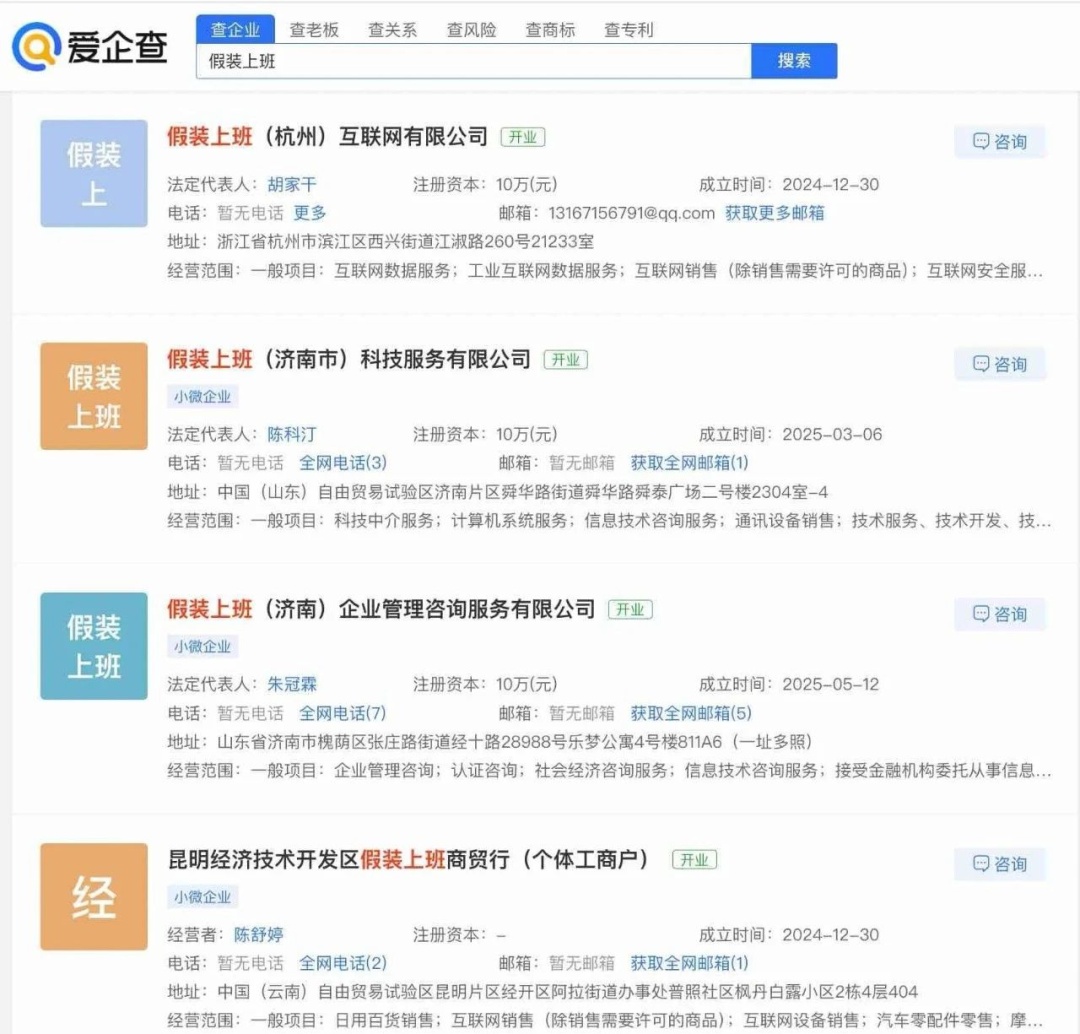The width and height of the screenshot is (1080, 1034).
Task: Click the address 浙江省杭州市滨江区西兴街道江淑路260号21233室
Action: 405,242
